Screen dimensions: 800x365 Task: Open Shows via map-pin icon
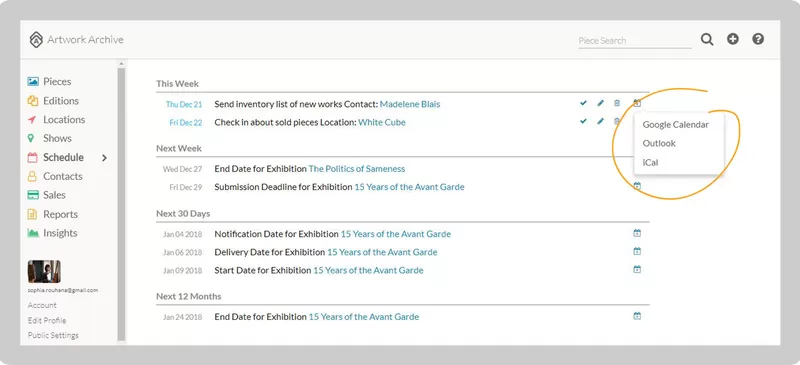point(31,138)
